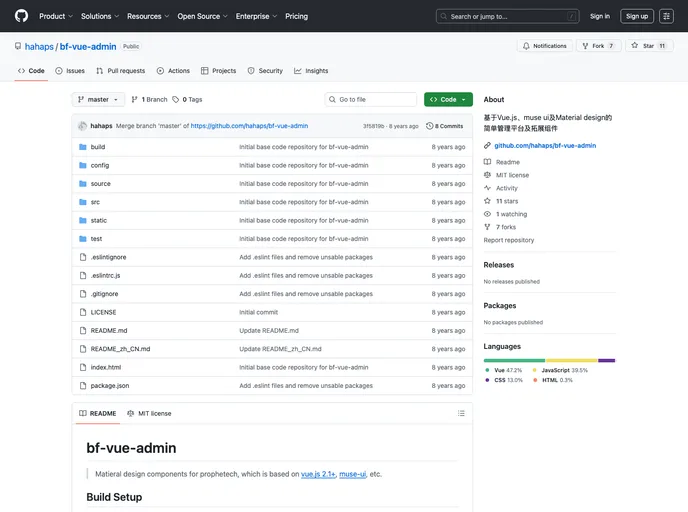The height and width of the screenshot is (512, 688).
Task: Click the JavaScript 39.5% language entry
Action: tap(560, 370)
